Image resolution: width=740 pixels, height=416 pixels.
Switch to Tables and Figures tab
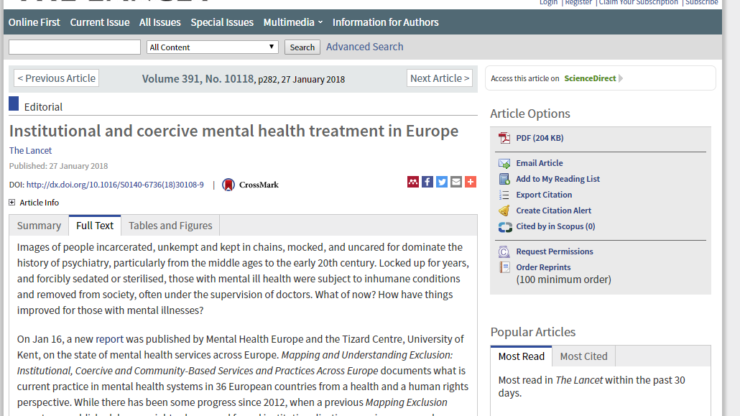(x=170, y=226)
